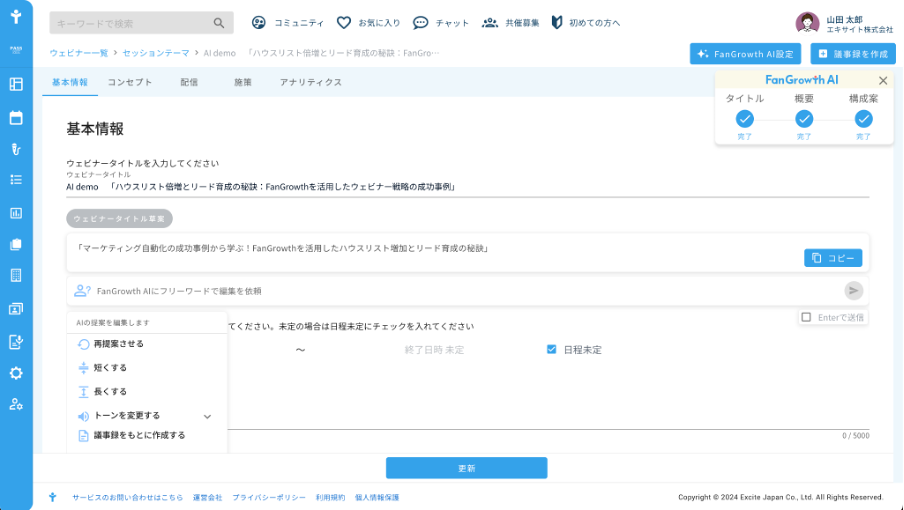This screenshot has width=904, height=510.
Task: Click the 議事録を作成 button
Action: [853, 54]
